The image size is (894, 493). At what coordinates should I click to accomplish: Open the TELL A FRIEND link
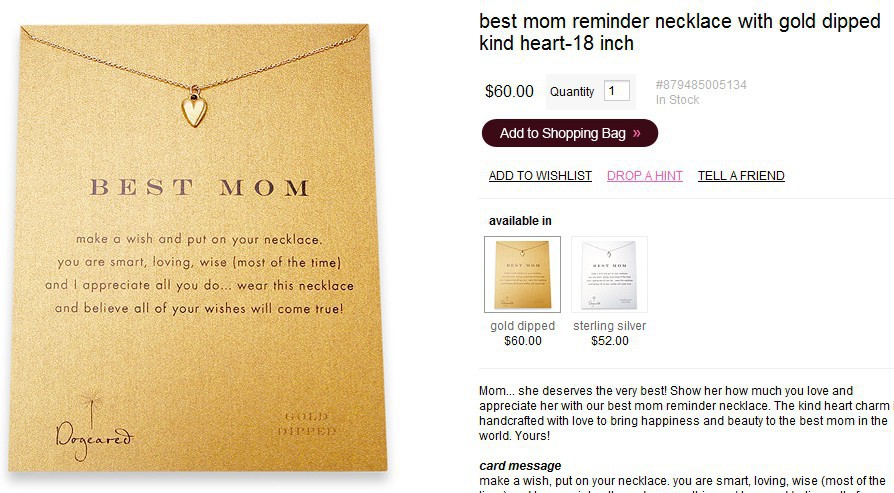click(x=741, y=176)
